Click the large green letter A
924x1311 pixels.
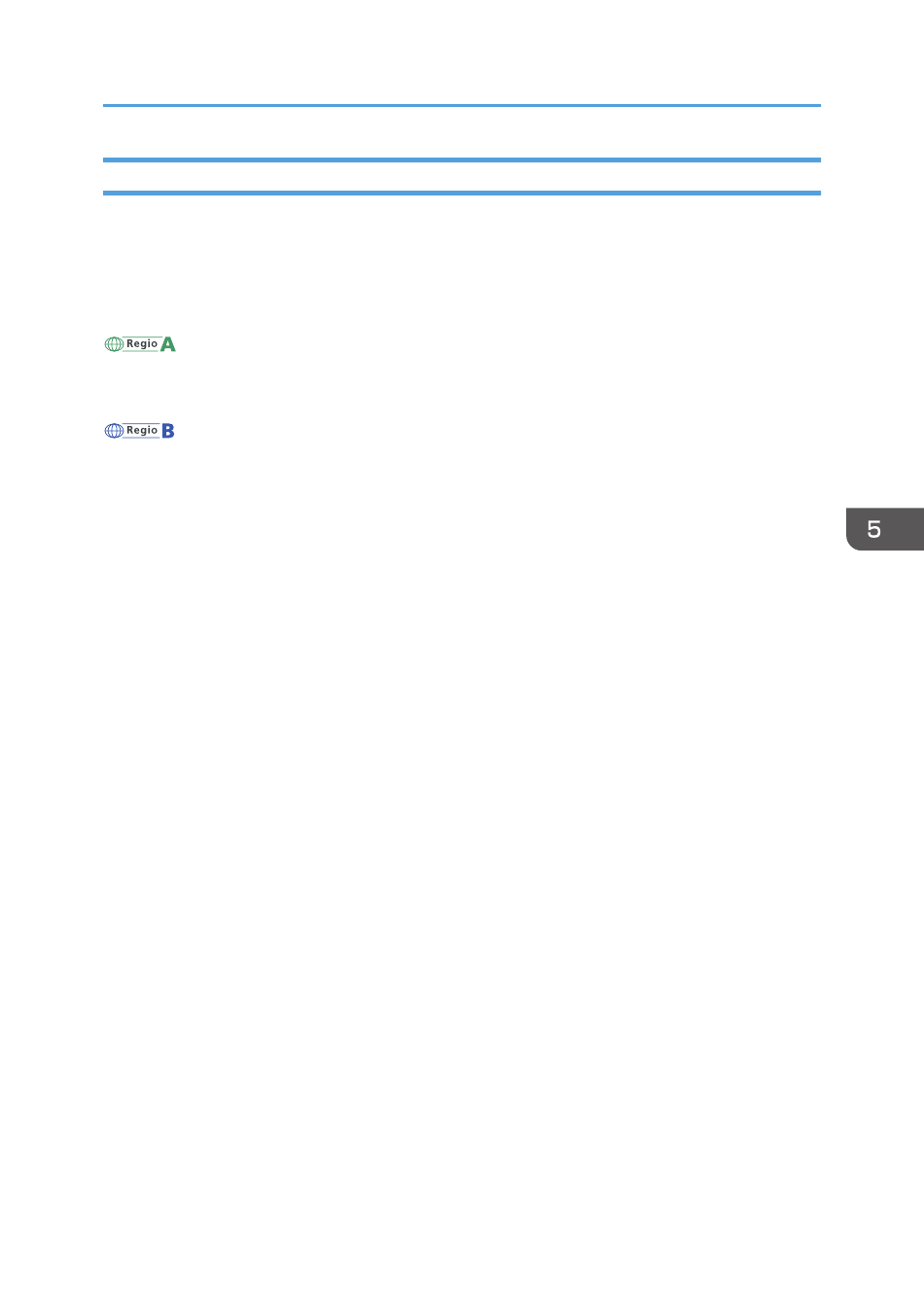click(168, 344)
